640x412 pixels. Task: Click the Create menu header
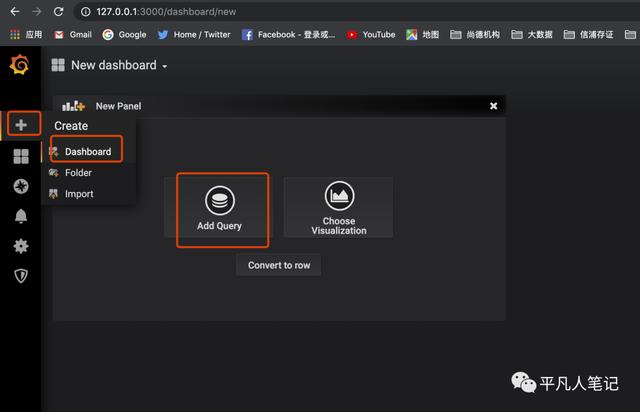tap(71, 126)
